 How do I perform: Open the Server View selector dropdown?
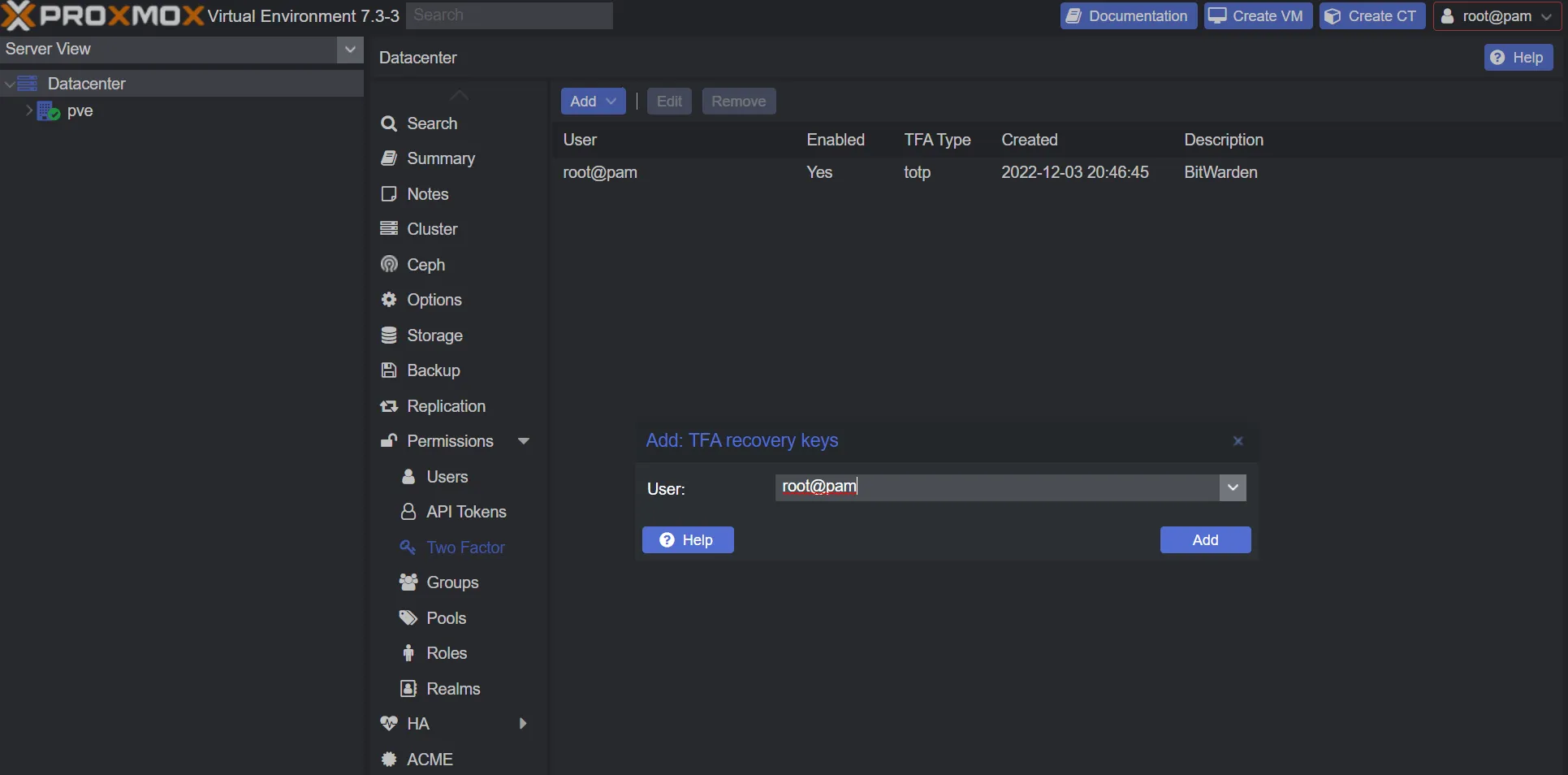point(349,50)
